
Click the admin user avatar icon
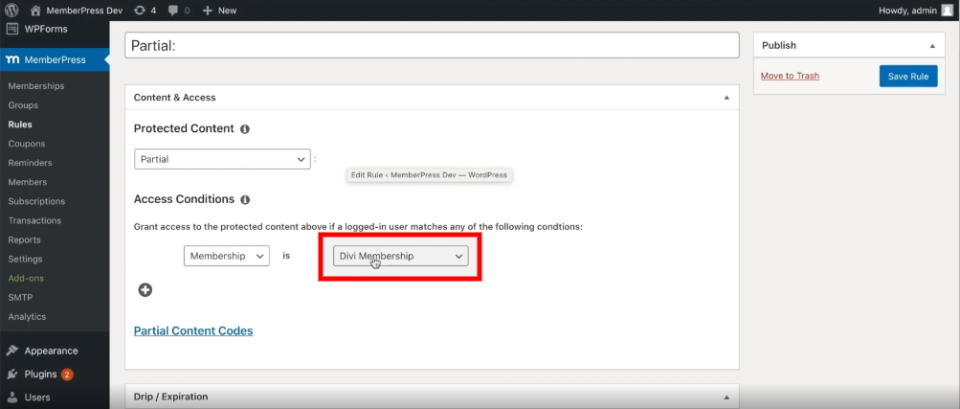point(947,10)
